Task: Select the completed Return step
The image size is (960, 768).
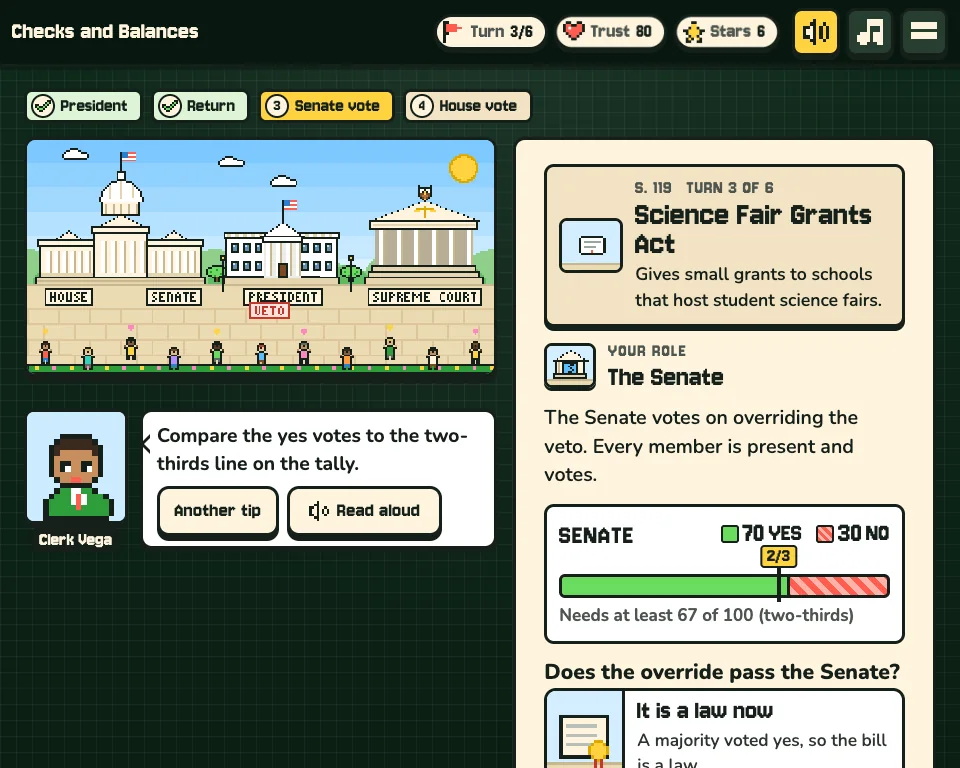Action: point(200,106)
